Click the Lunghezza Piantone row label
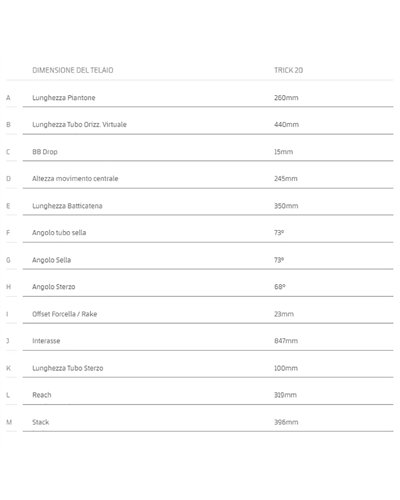400x500 pixels. pyautogui.click(x=64, y=98)
